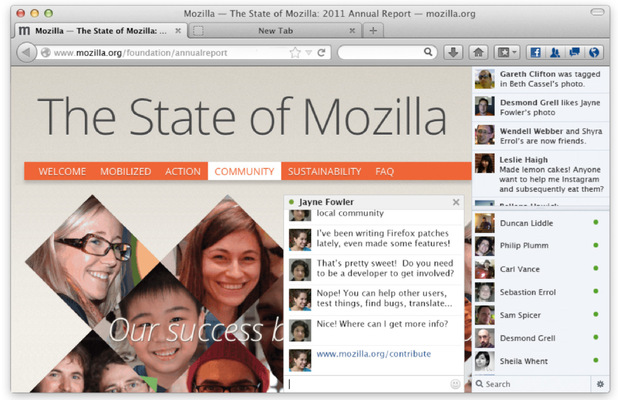
Task: Close the Jayne Fowler chat window
Action: coord(456,202)
